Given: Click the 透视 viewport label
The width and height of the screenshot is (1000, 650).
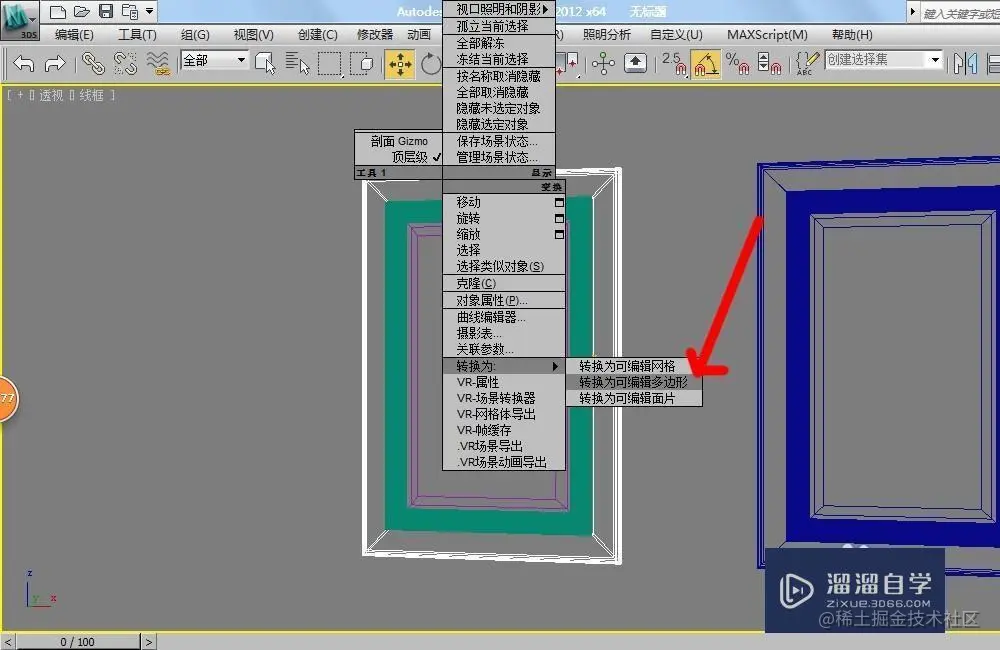Looking at the screenshot, I should [x=51, y=95].
